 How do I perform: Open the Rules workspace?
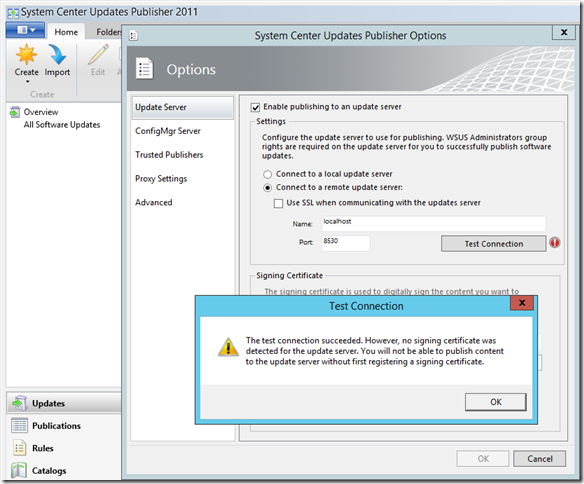(63, 448)
